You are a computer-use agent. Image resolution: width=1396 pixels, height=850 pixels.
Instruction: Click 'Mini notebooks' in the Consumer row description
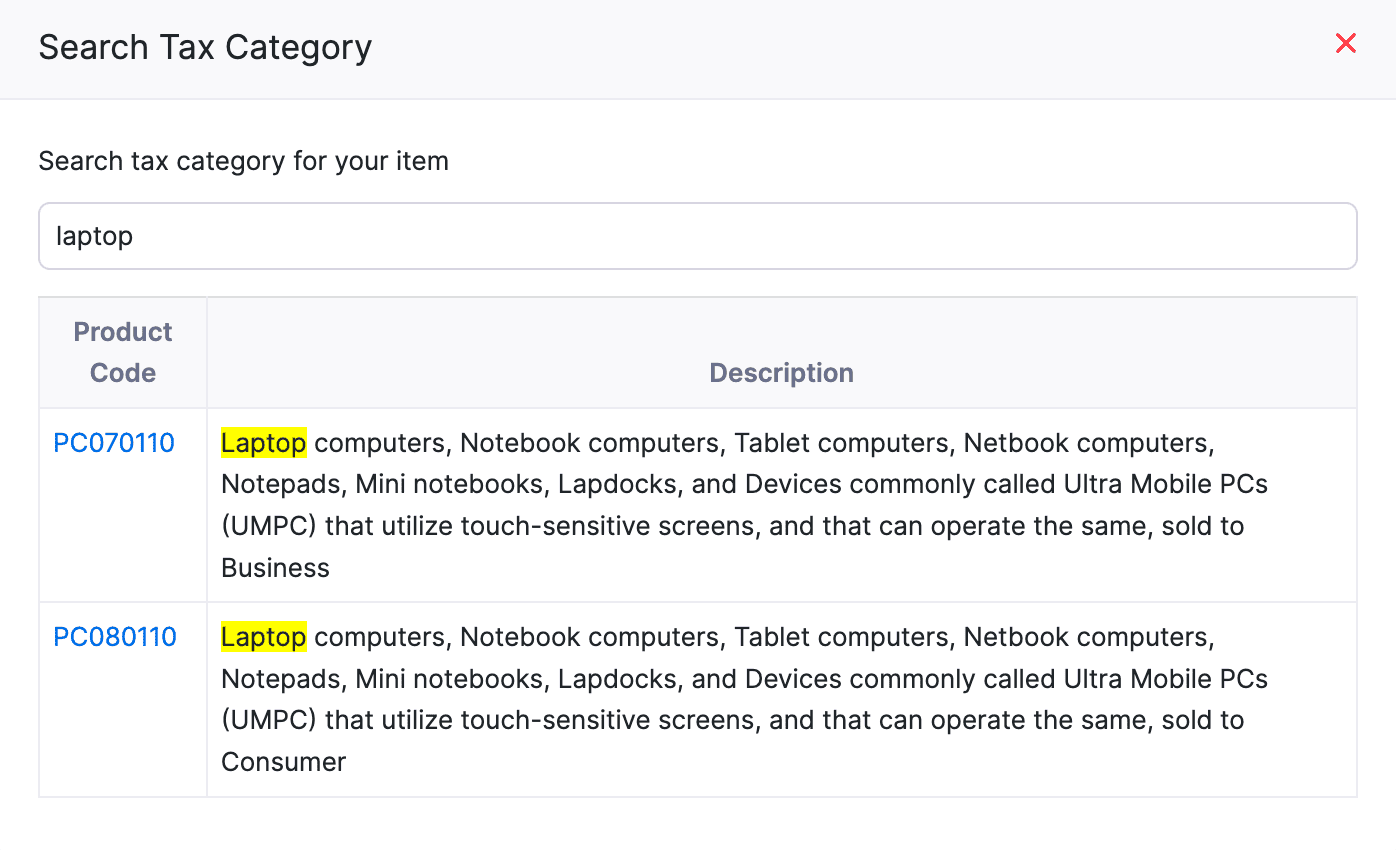click(450, 679)
